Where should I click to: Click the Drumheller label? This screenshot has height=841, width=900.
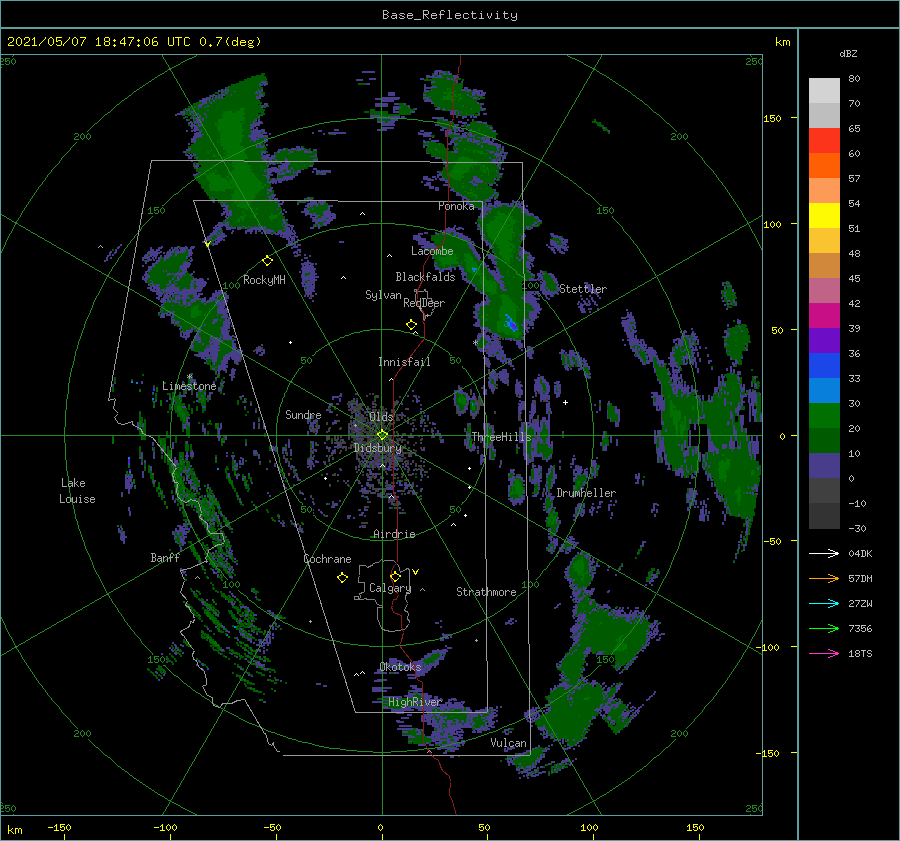[x=586, y=493]
